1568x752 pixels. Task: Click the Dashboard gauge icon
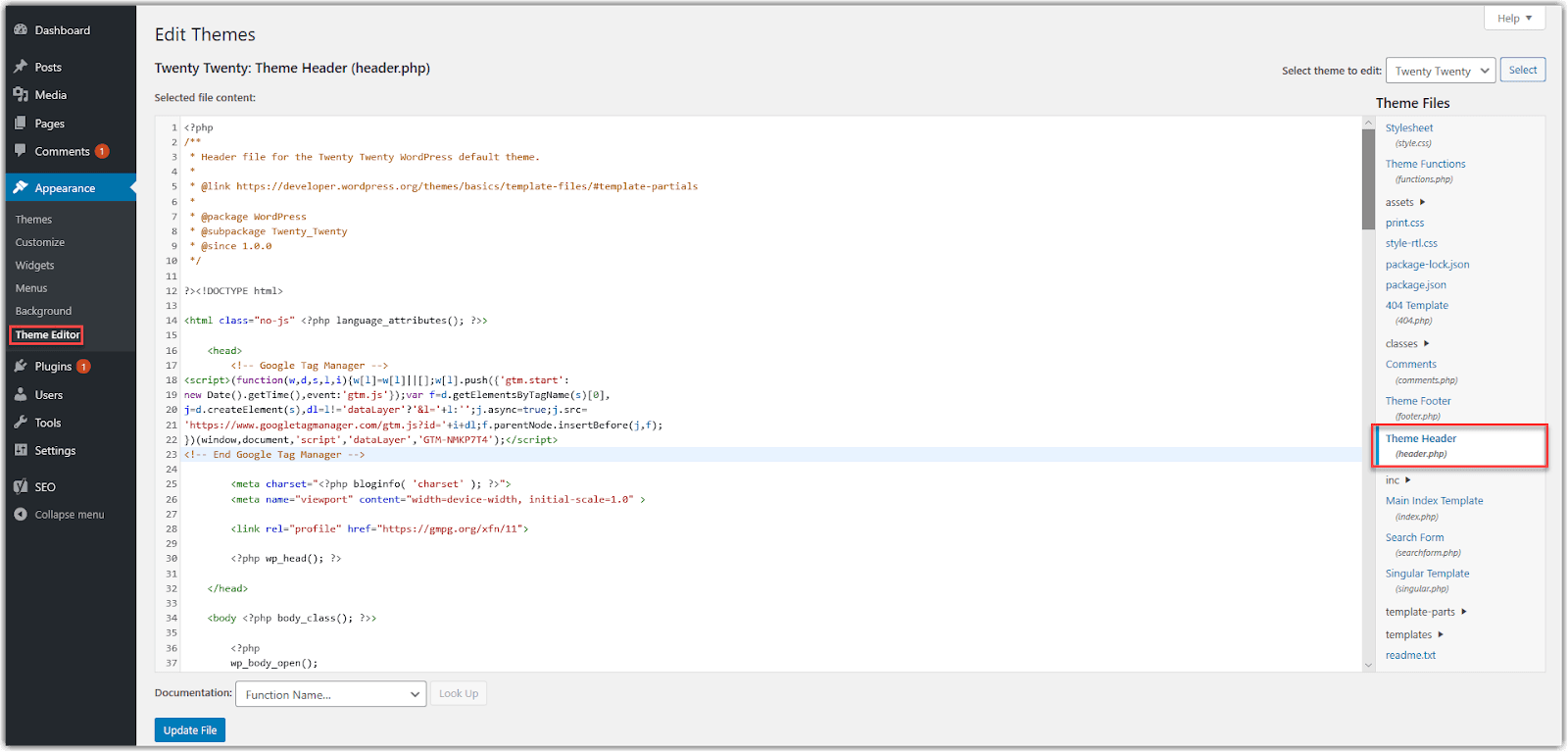point(21,30)
